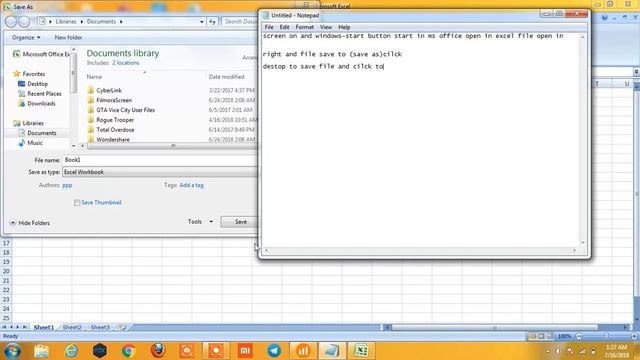Launch Google Chrome from taskbar

(129, 351)
